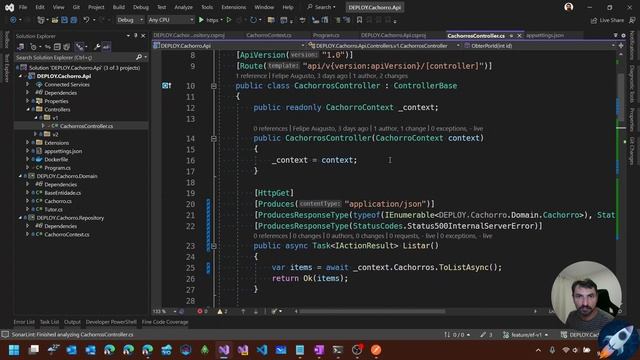Image resolution: width=640 pixels, height=360 pixels.
Task: Toggle Preview Selected Items in Solution Explorer
Action: pyautogui.click(x=106, y=47)
